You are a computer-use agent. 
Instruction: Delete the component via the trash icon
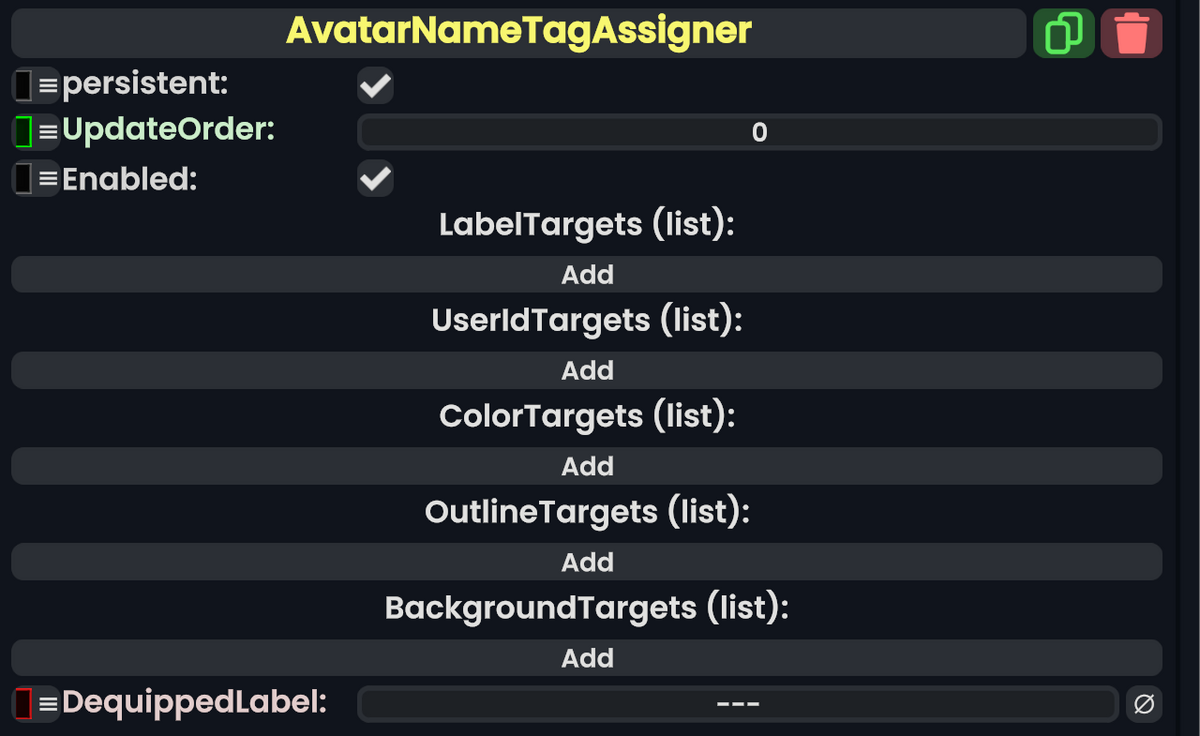tap(1131, 32)
